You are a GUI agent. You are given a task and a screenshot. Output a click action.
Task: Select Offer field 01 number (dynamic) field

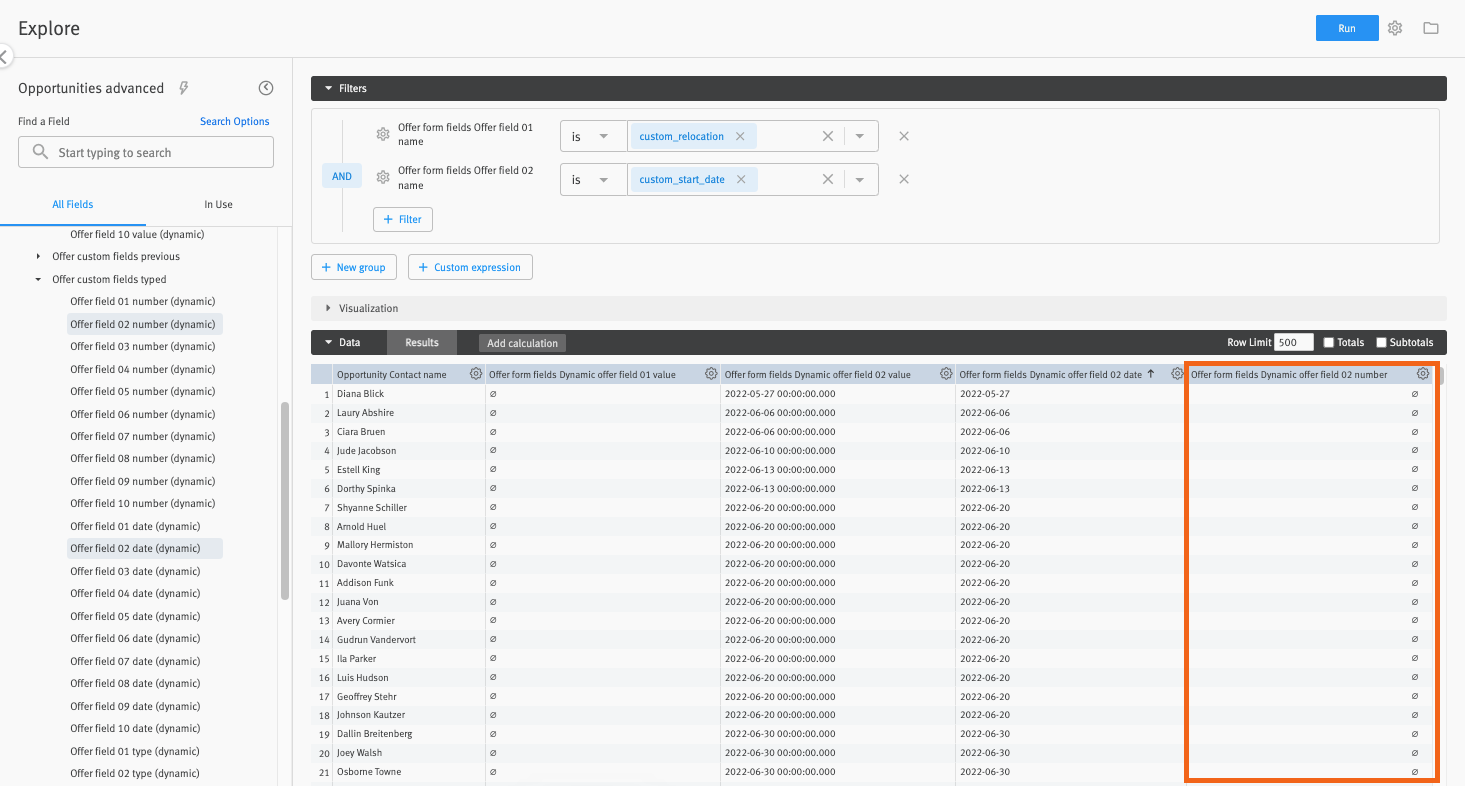[143, 301]
